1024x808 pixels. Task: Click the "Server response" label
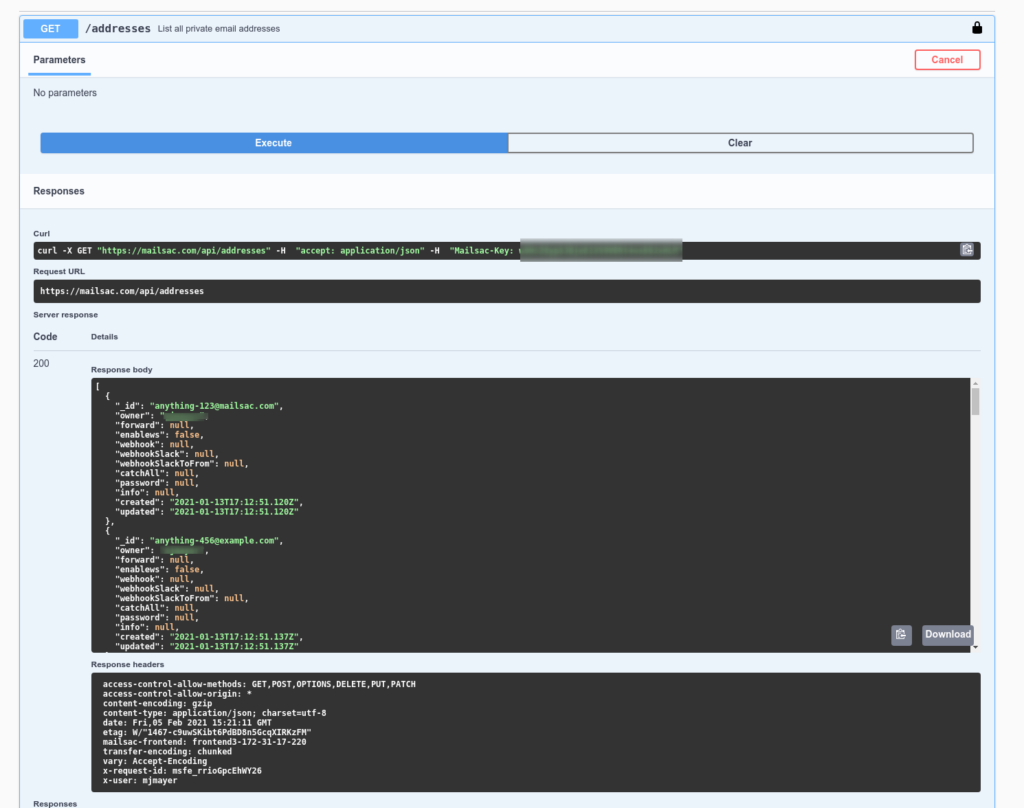point(65,315)
